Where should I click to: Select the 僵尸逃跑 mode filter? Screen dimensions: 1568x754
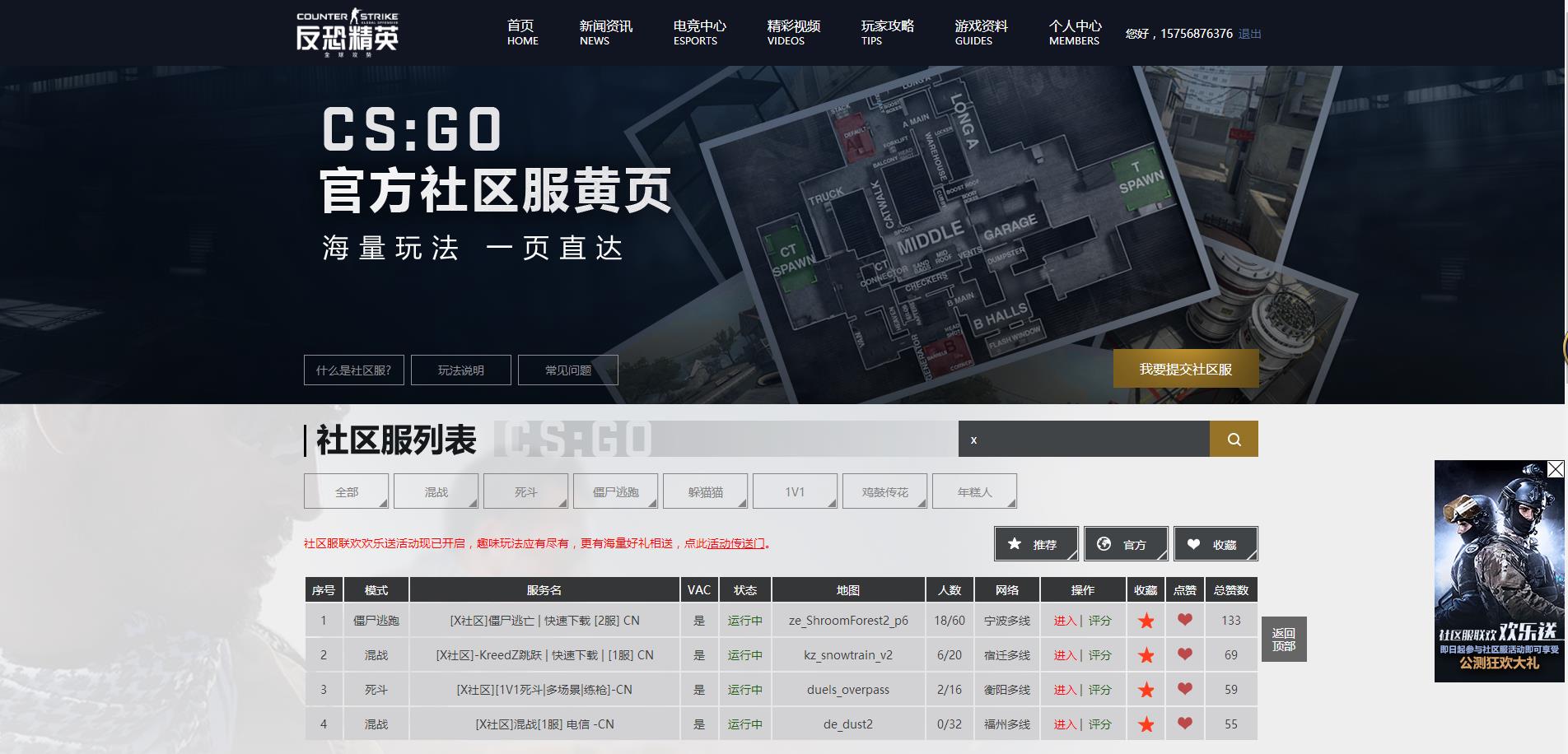click(x=617, y=491)
